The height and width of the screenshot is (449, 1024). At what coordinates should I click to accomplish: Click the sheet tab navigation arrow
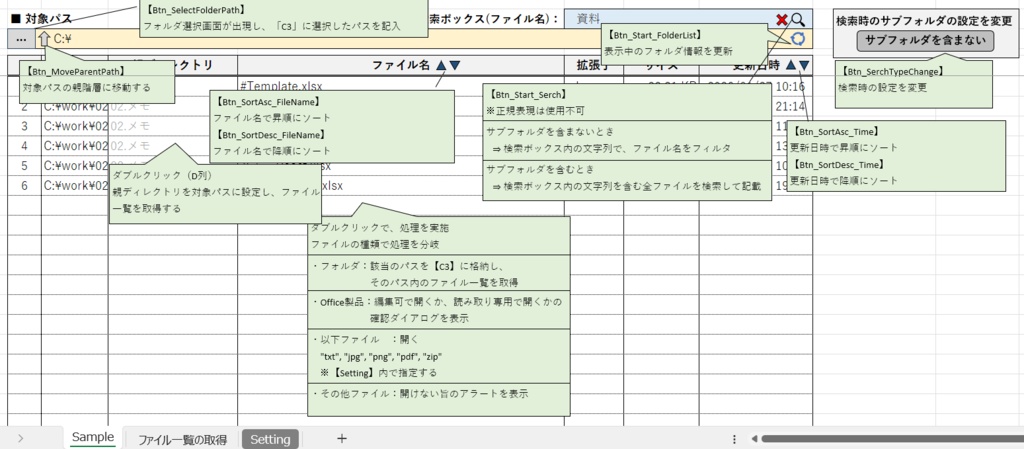pos(20,439)
